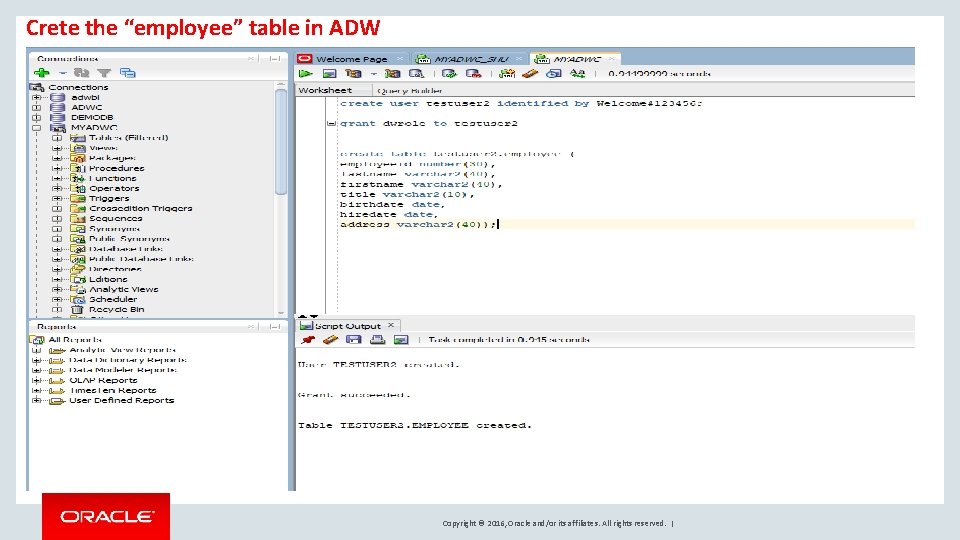The image size is (960, 540).
Task: Expand the Scheduler node
Action: [x=57, y=299]
